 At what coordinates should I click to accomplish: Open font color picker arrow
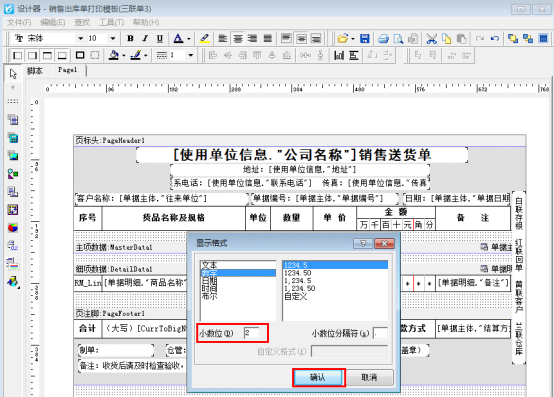point(189,38)
